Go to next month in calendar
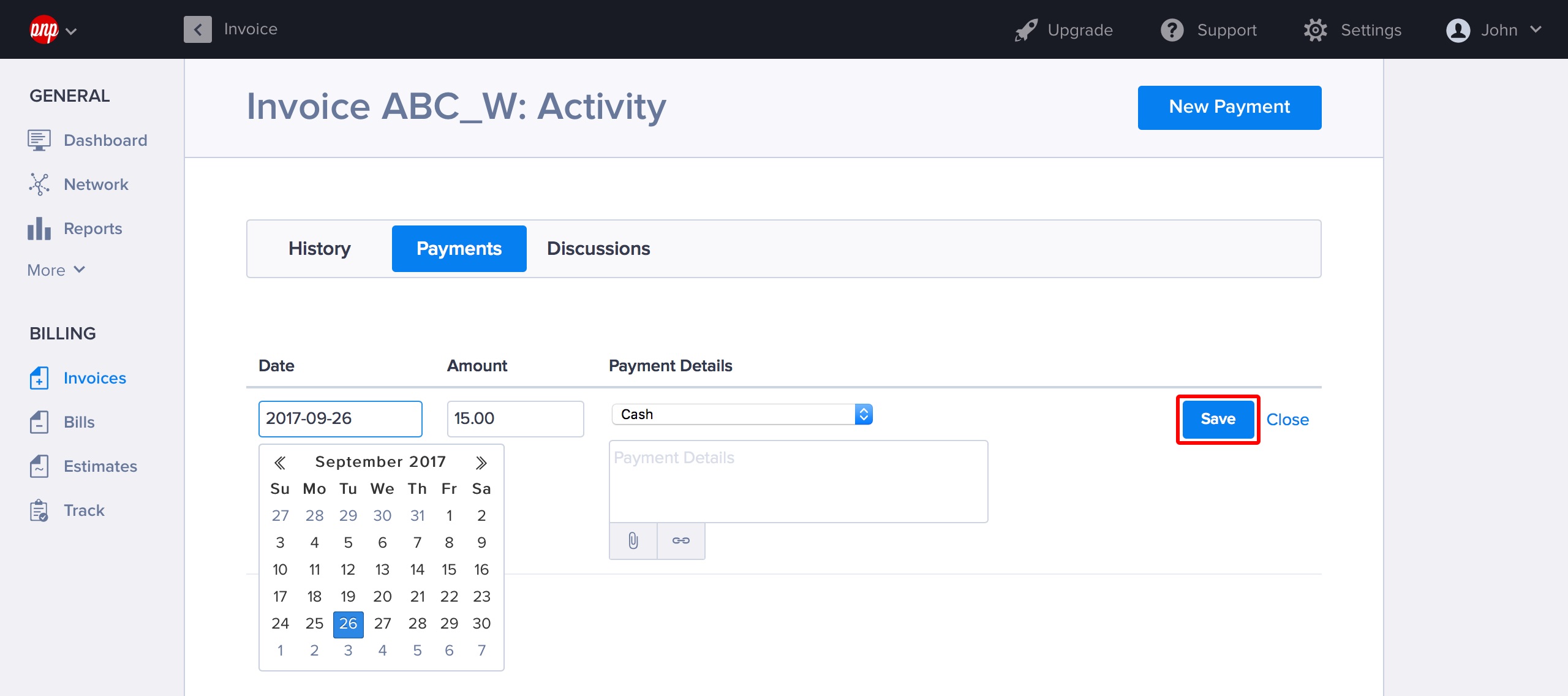 coord(481,463)
